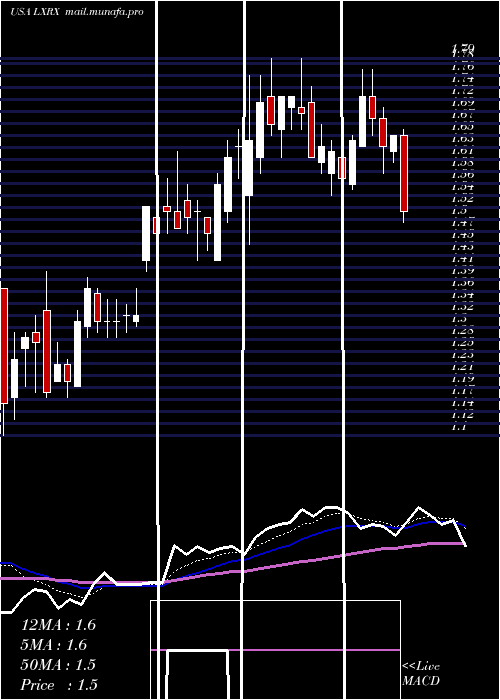The width and height of the screenshot is (500, 700).
Task: Click the 1.41 price axis label
Action: (x=463, y=259)
